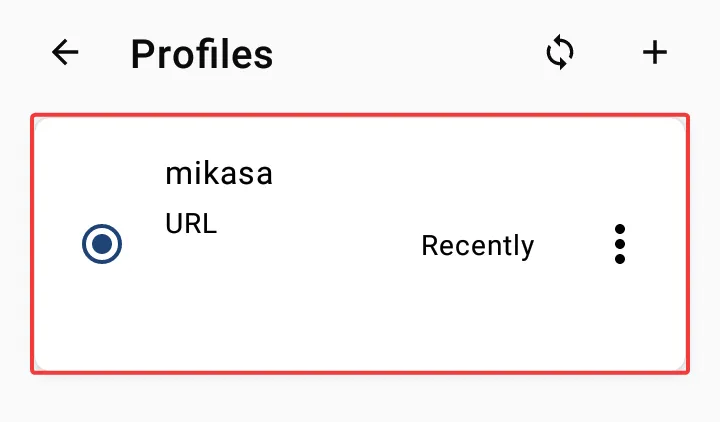Go back using the arrow icon

[x=65, y=52]
